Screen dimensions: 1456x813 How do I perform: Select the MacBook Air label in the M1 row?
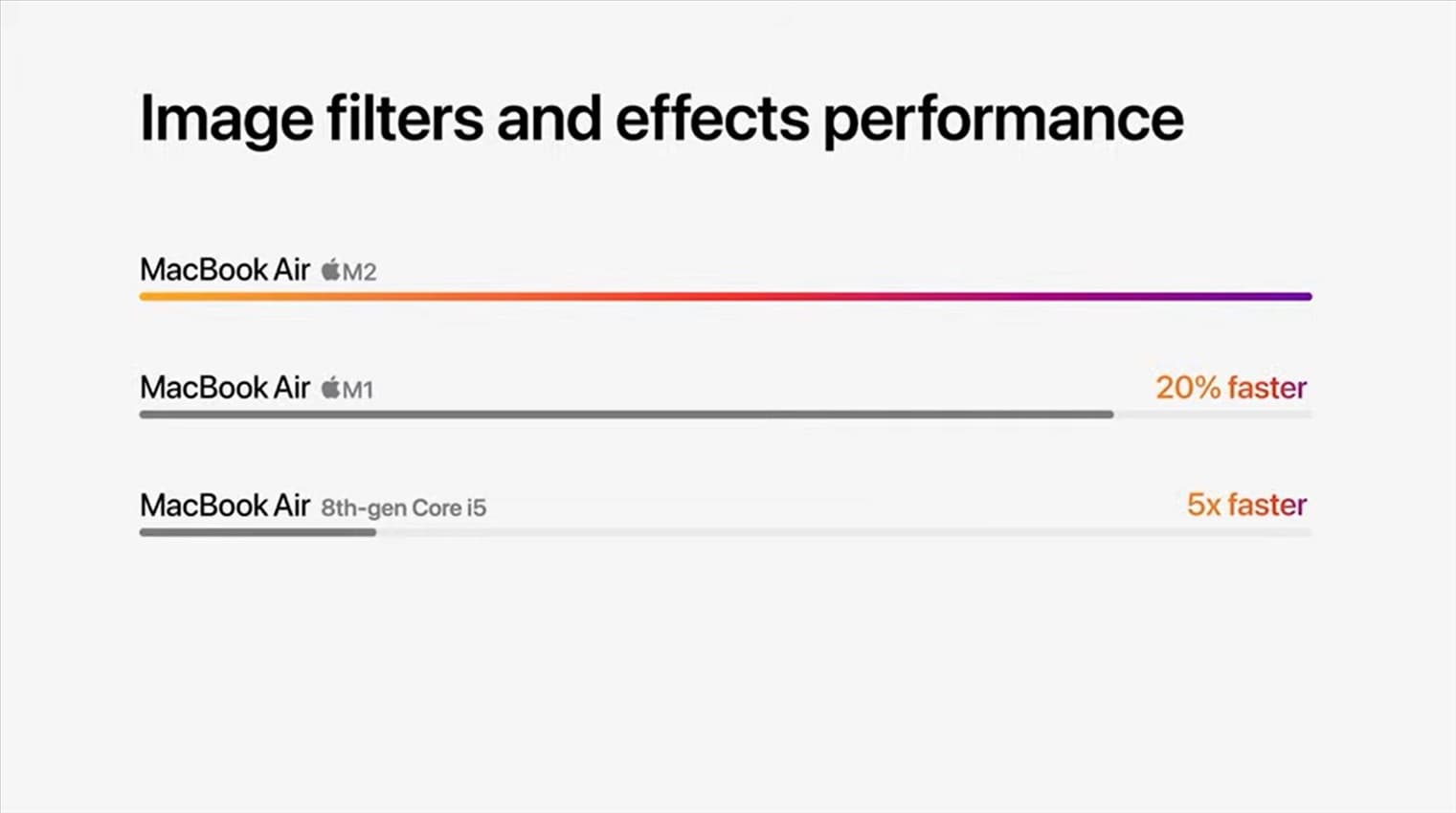pyautogui.click(x=225, y=388)
